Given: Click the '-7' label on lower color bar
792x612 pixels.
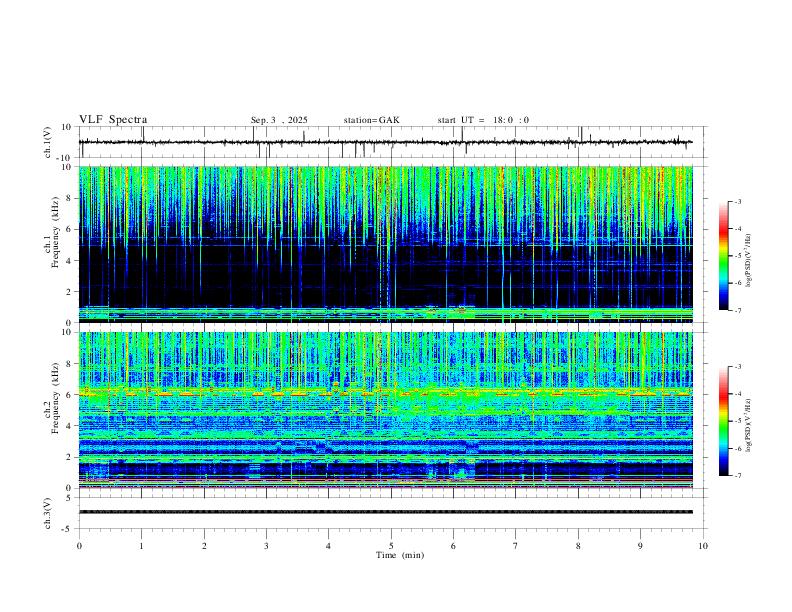Looking at the screenshot, I should click(x=738, y=476).
